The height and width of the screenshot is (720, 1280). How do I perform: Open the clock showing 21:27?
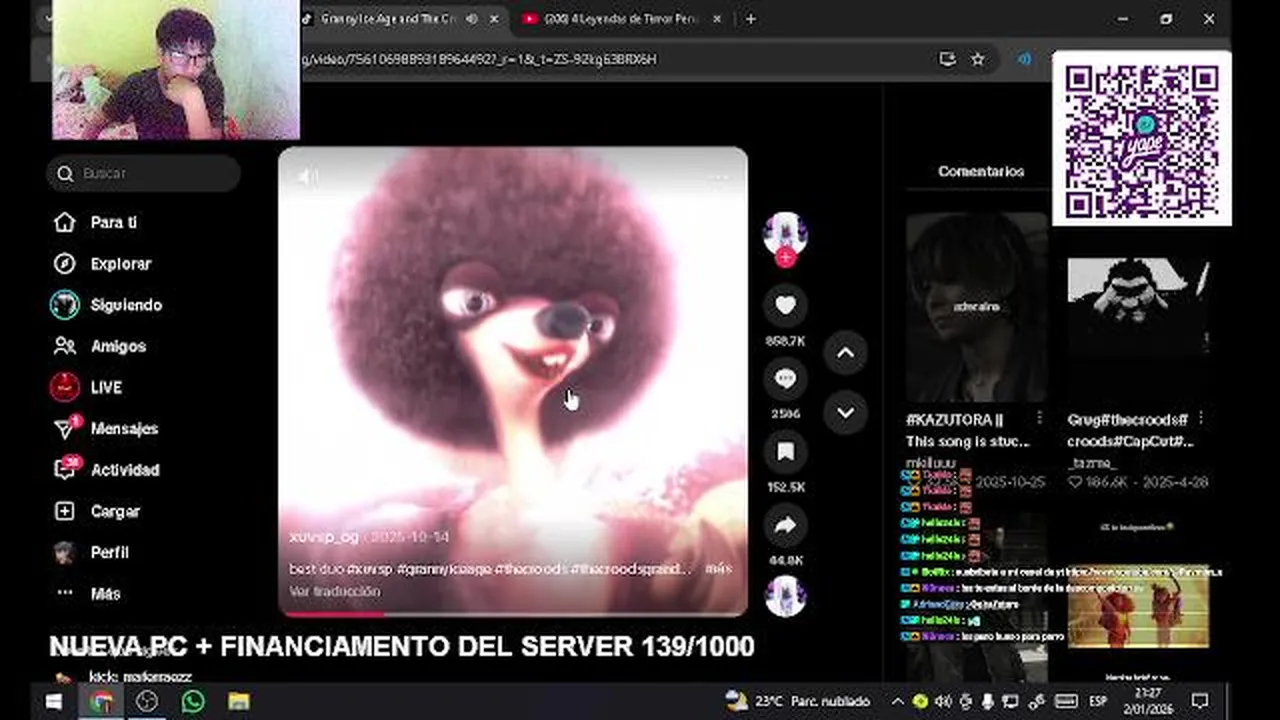pyautogui.click(x=1148, y=700)
